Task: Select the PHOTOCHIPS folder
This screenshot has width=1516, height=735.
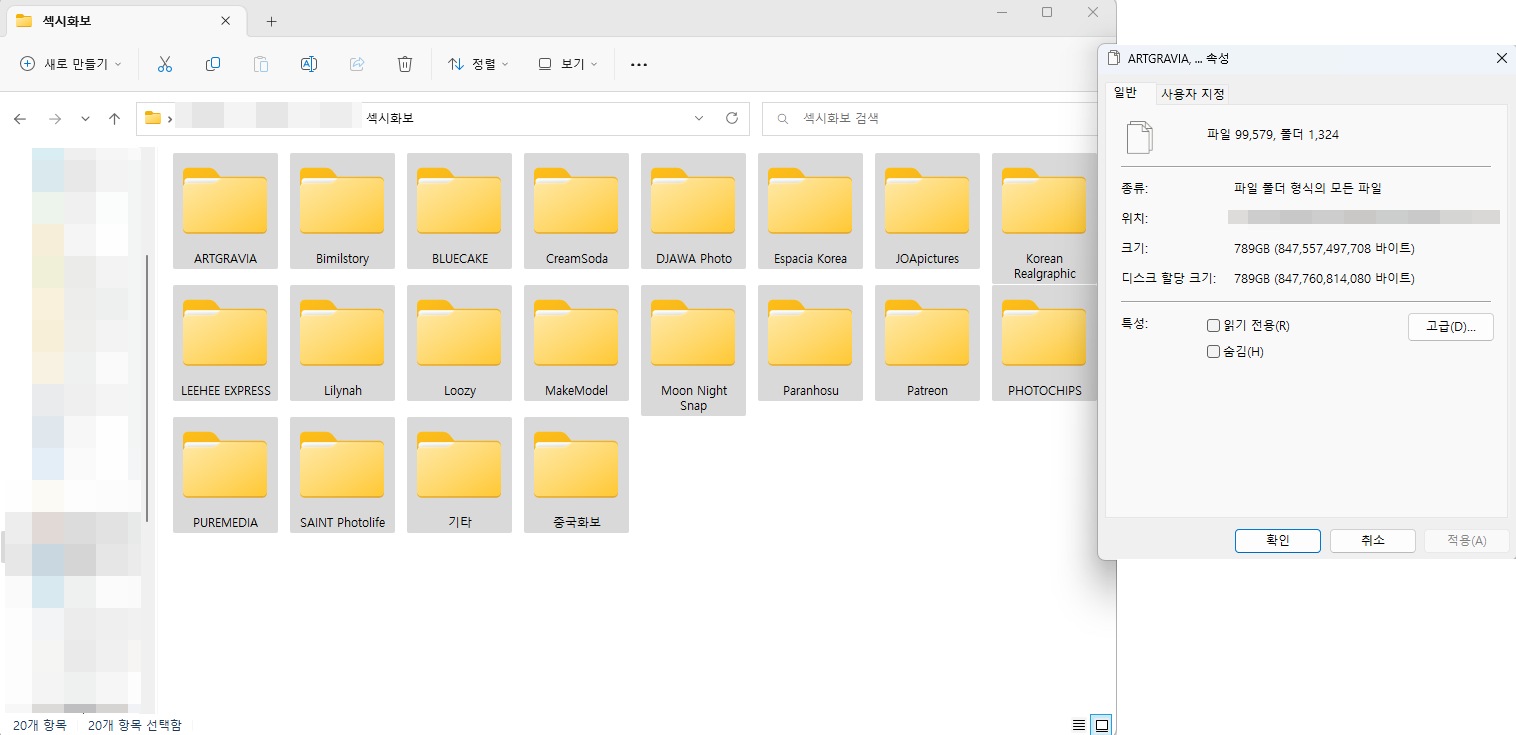Action: coord(1044,343)
